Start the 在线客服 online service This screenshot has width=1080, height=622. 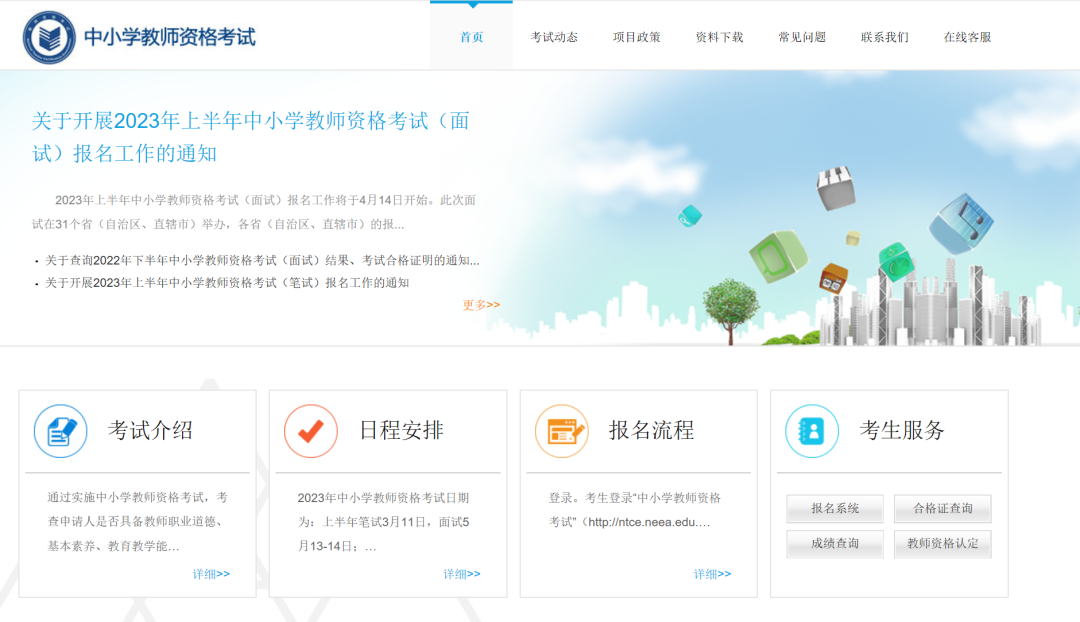[964, 35]
